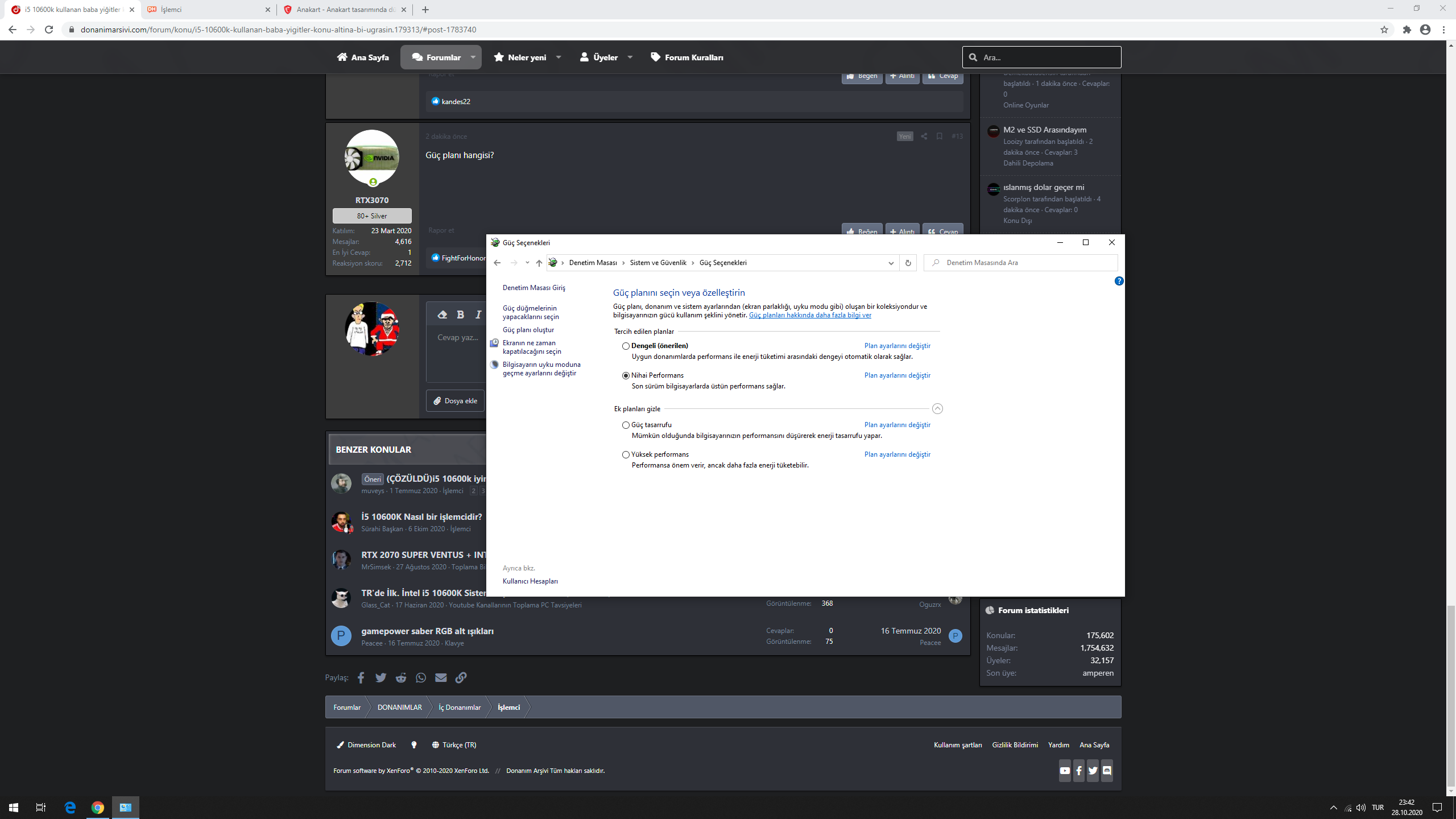Select the Güç tasarrufu power plan
The image size is (1456, 819).
coord(626,425)
